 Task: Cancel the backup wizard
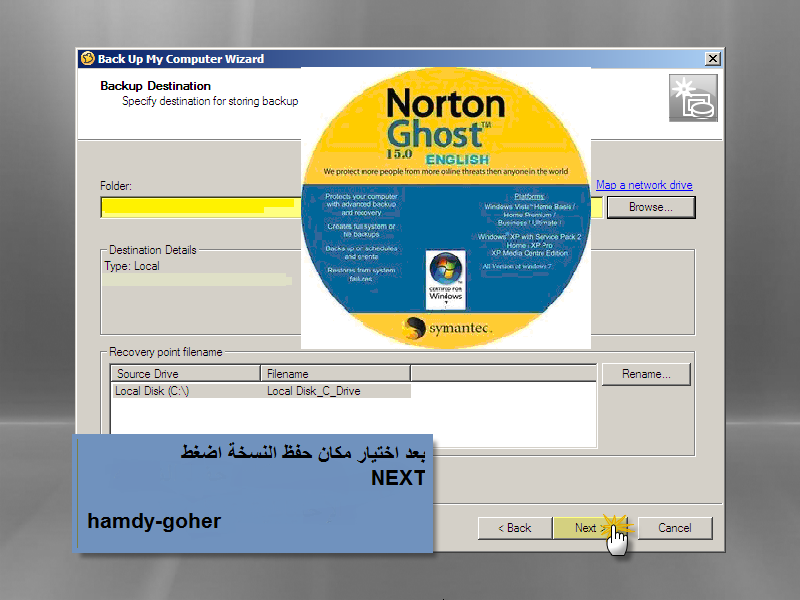pos(674,528)
